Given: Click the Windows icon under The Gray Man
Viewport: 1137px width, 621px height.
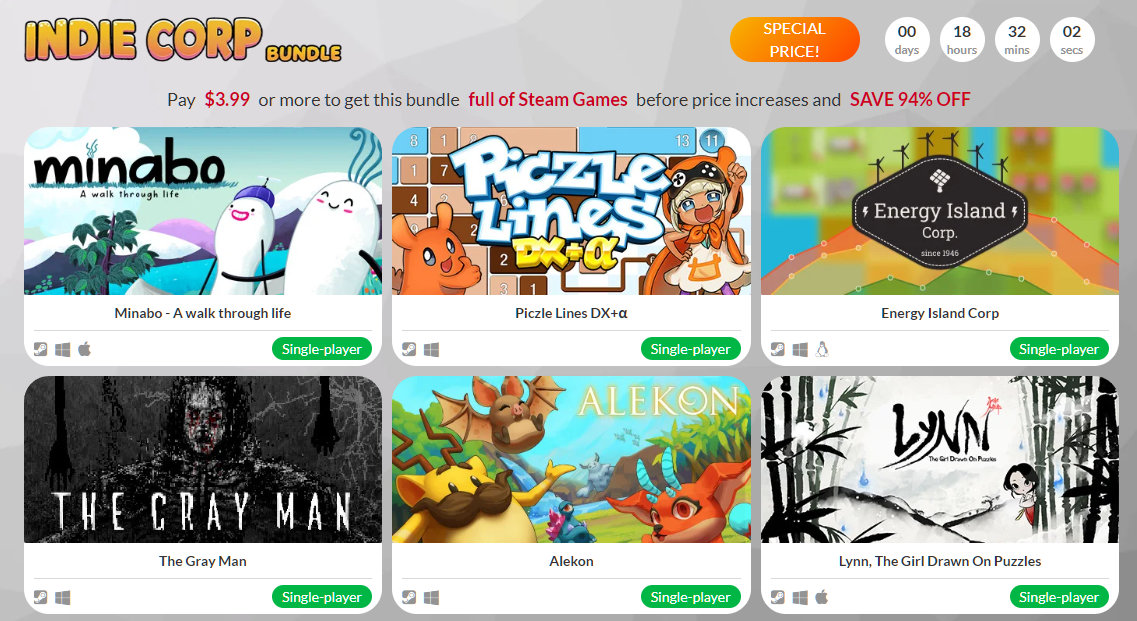Looking at the screenshot, I should [x=63, y=598].
